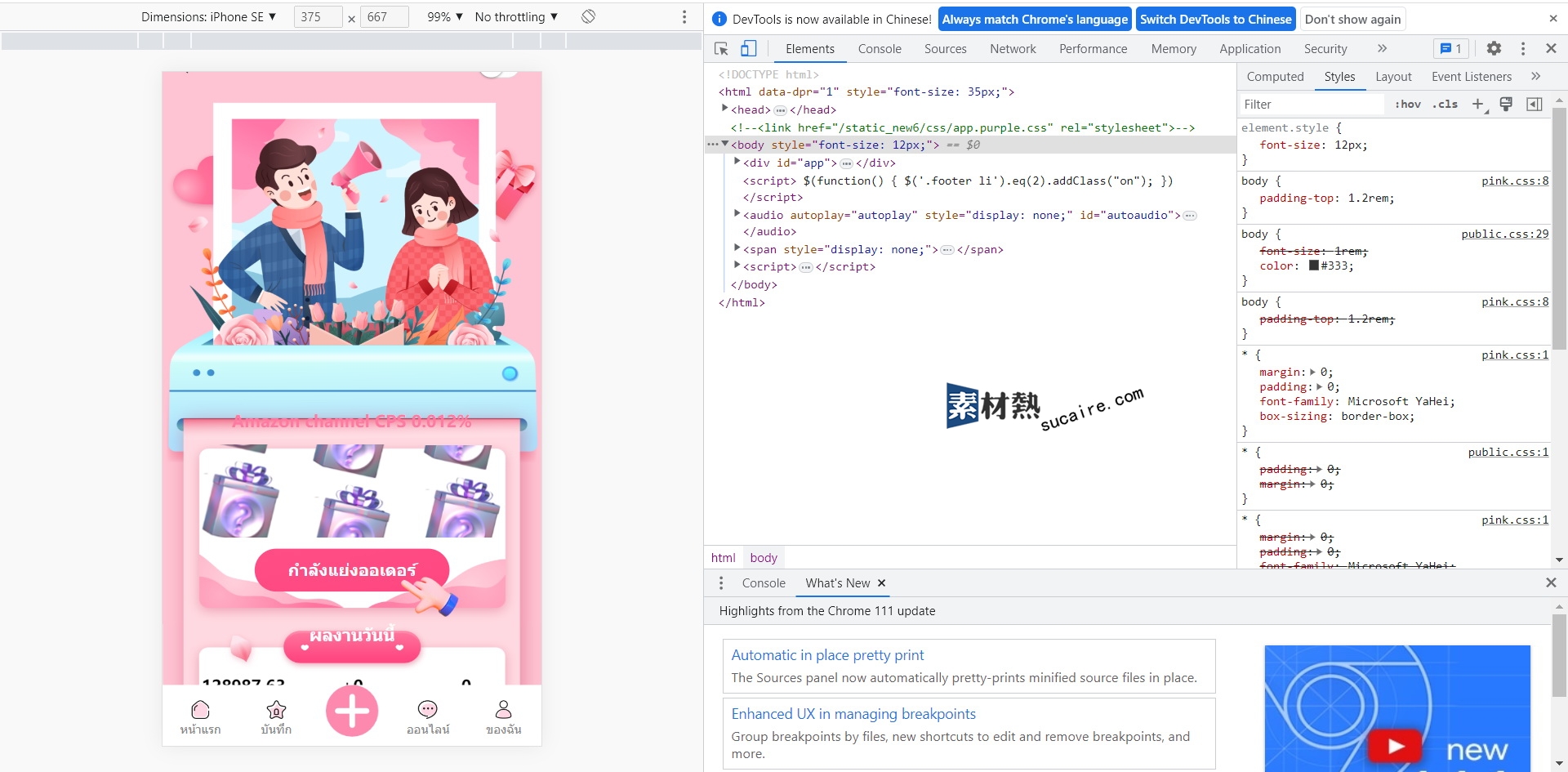Toggle the device toolbar icon
Viewport: 1568px width, 772px height.
click(748, 49)
